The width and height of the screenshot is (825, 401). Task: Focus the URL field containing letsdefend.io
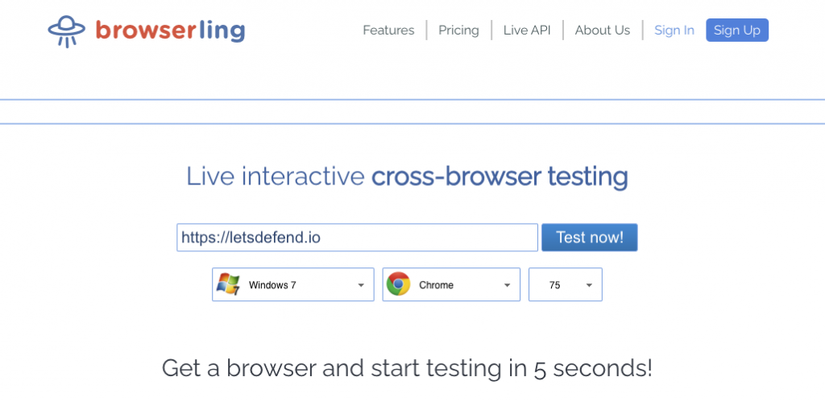(357, 237)
